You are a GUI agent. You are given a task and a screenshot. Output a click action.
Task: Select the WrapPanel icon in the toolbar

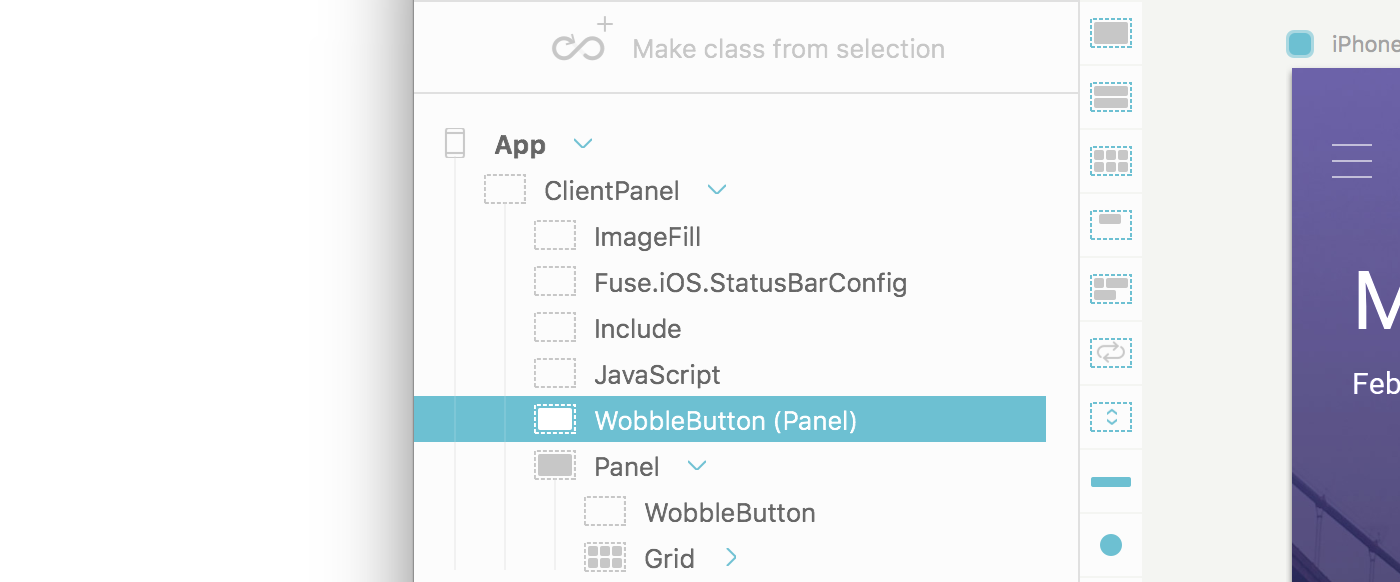tap(1111, 289)
